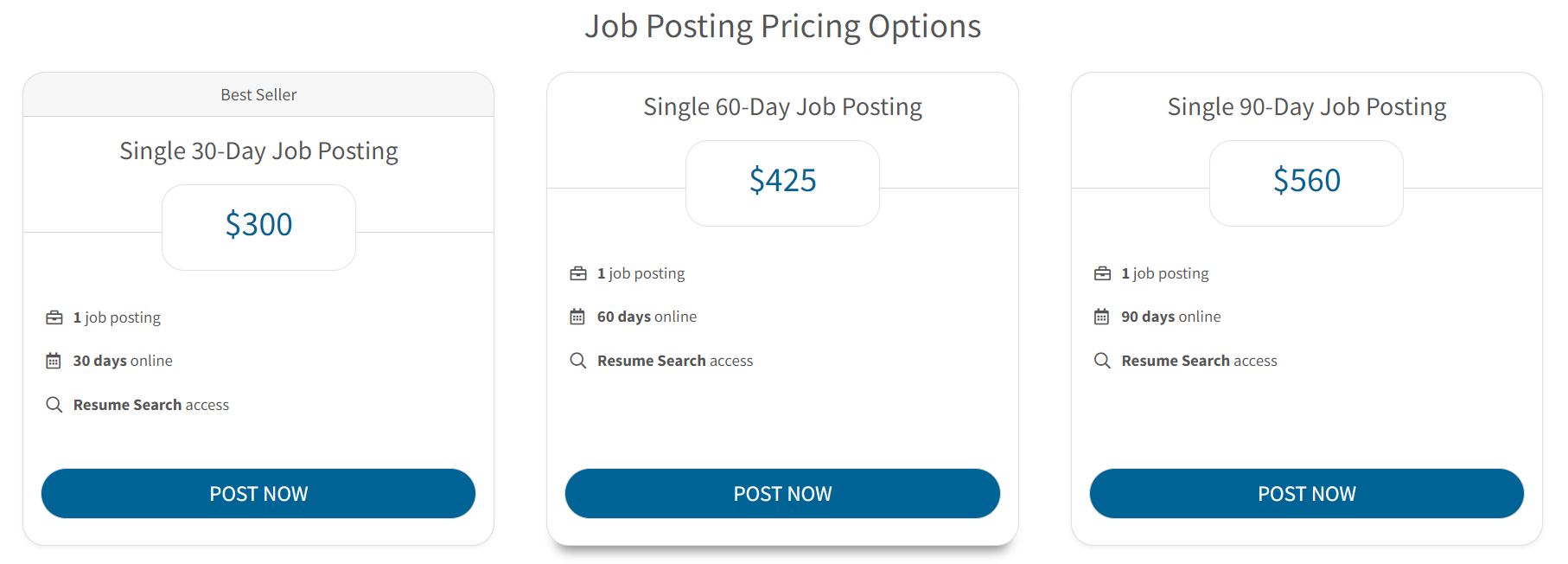Click magnifier icon in 30-Day posting card

point(54,405)
